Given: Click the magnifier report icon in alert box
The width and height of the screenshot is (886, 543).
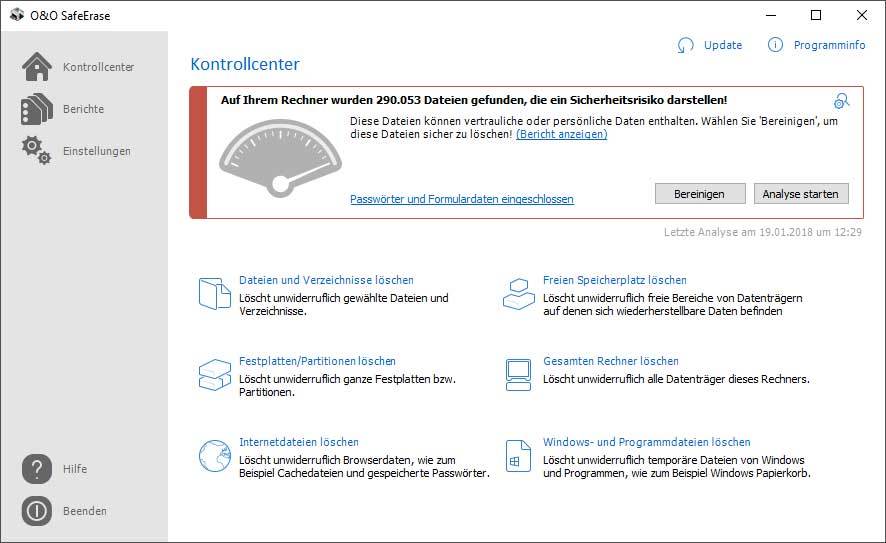Looking at the screenshot, I should point(842,101).
